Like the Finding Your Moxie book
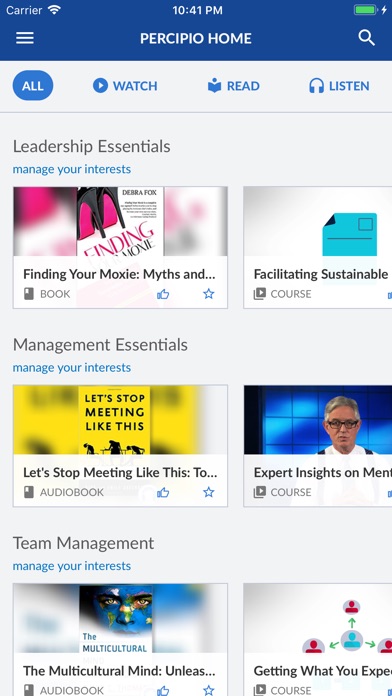This screenshot has height=696, width=392. click(x=163, y=294)
